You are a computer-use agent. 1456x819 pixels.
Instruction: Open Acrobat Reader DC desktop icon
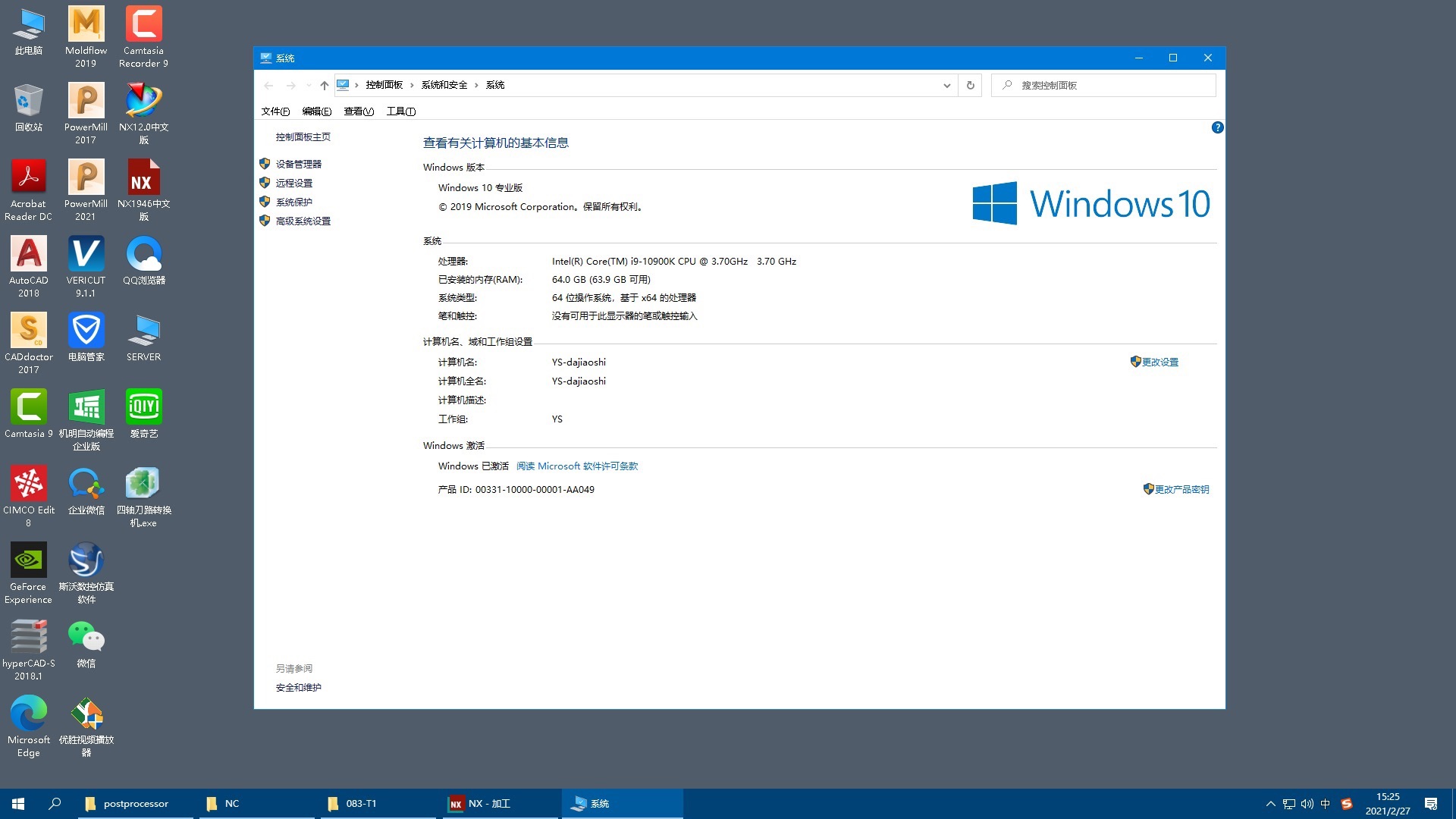coord(29,190)
